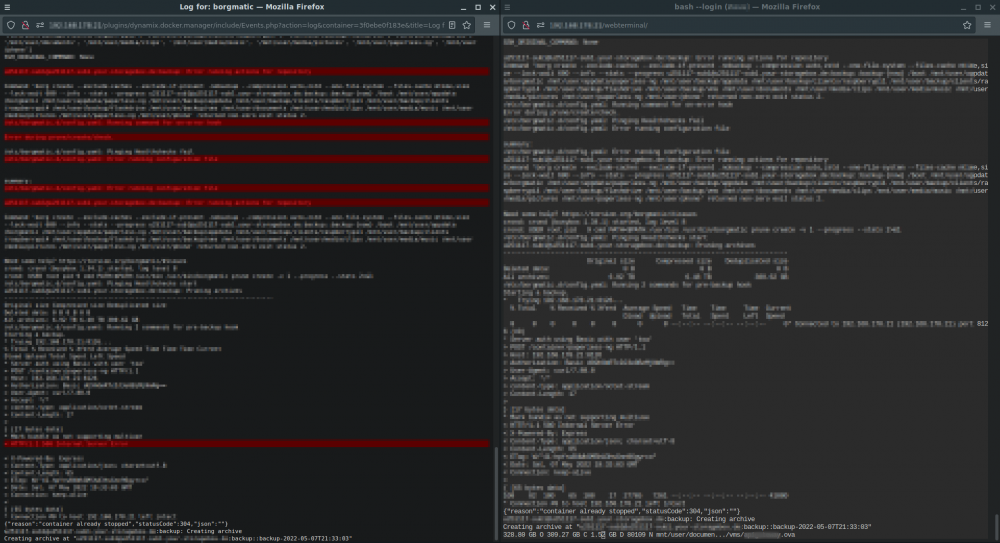
Task: Minimize the borgmatic log Firefox window
Action: click(463, 7)
